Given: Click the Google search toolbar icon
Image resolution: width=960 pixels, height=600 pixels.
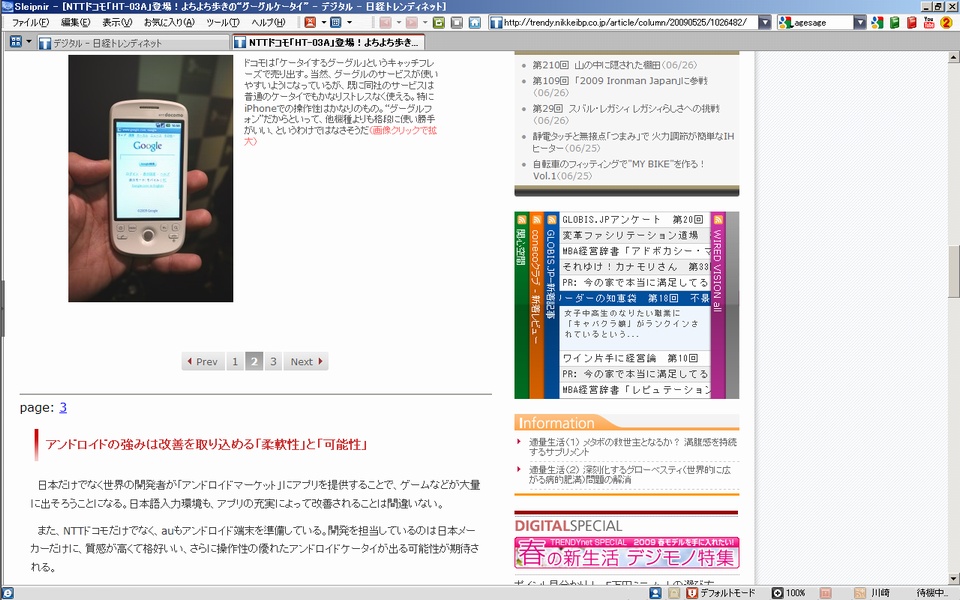Looking at the screenshot, I should coord(877,23).
